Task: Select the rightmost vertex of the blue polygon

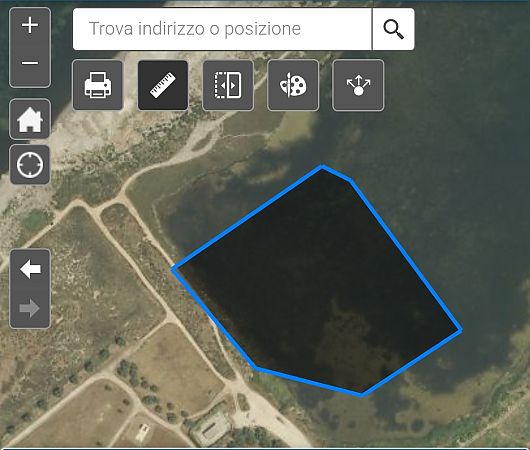Action: pyautogui.click(x=460, y=330)
